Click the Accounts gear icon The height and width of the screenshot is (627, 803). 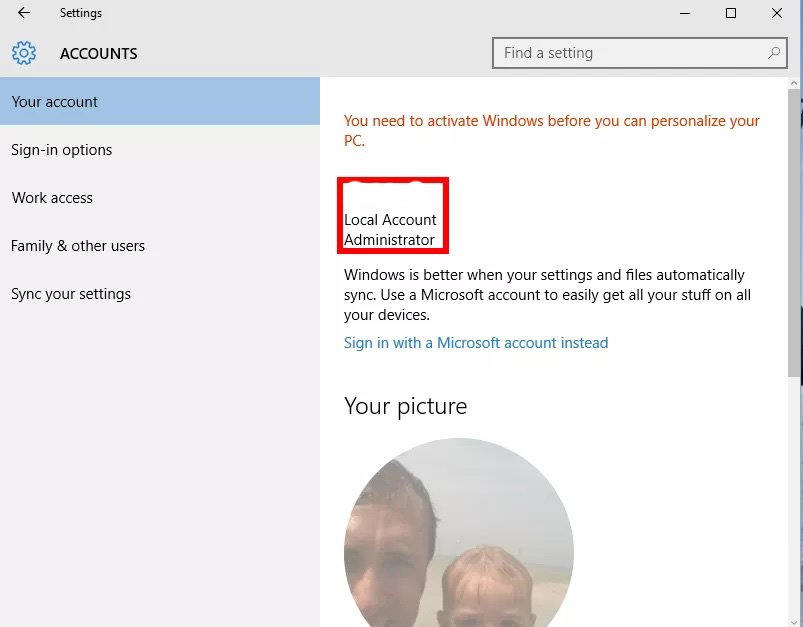click(24, 53)
